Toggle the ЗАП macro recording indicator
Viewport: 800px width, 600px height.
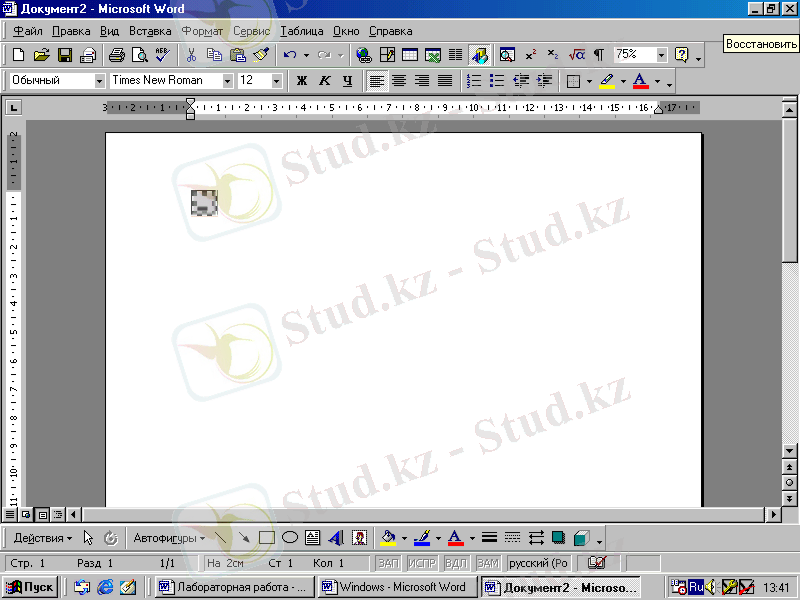point(388,563)
